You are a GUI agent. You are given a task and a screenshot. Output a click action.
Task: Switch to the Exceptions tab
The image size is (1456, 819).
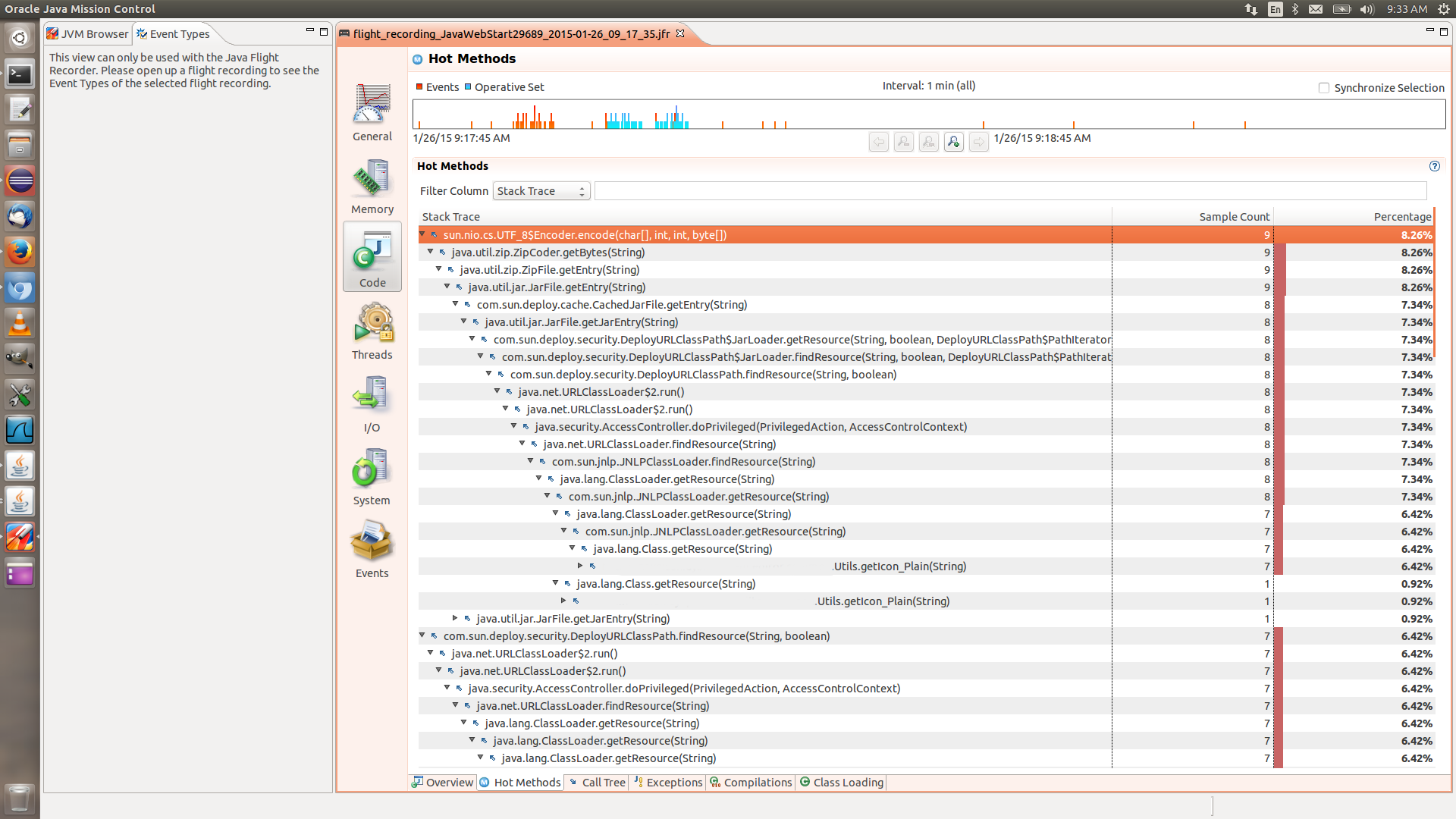pos(667,782)
